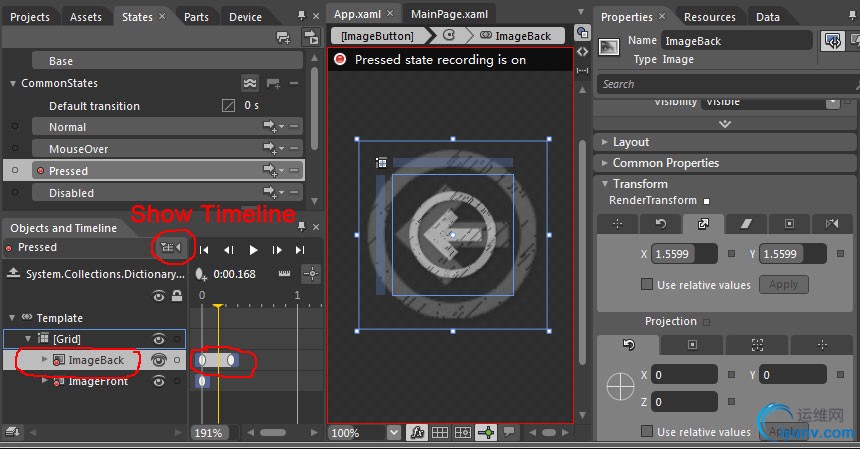The height and width of the screenshot is (449, 860).
Task: Step to next frame
Action: pyautogui.click(x=277, y=250)
